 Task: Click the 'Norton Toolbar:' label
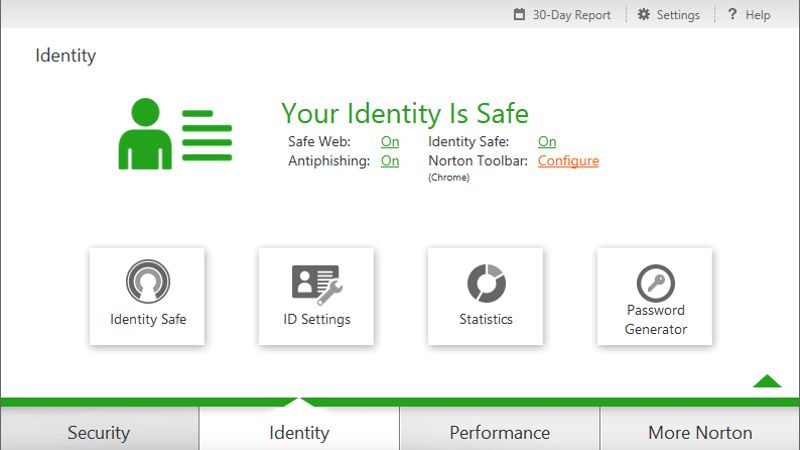coord(478,161)
